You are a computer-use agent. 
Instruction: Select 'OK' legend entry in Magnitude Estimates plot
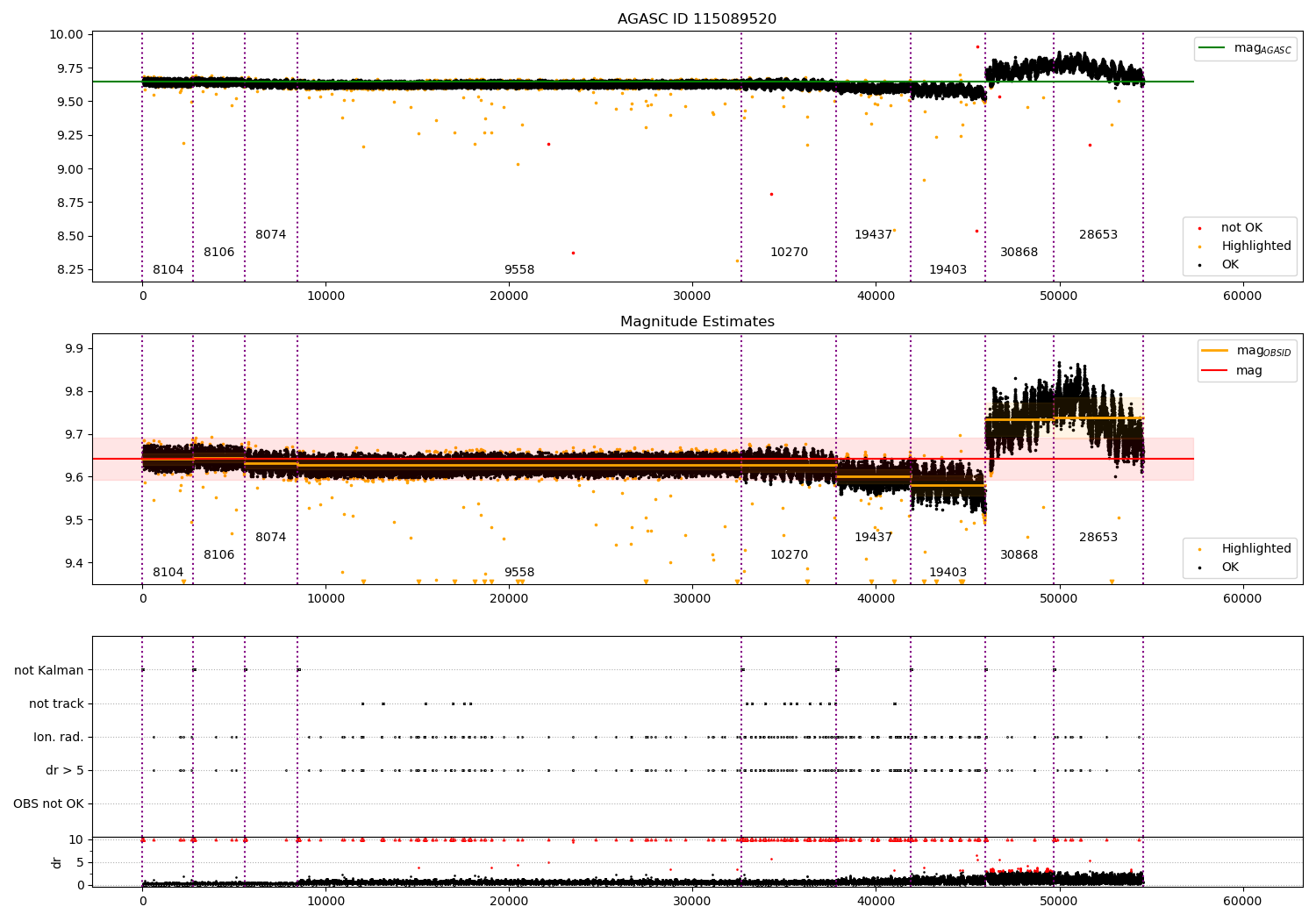(1230, 568)
